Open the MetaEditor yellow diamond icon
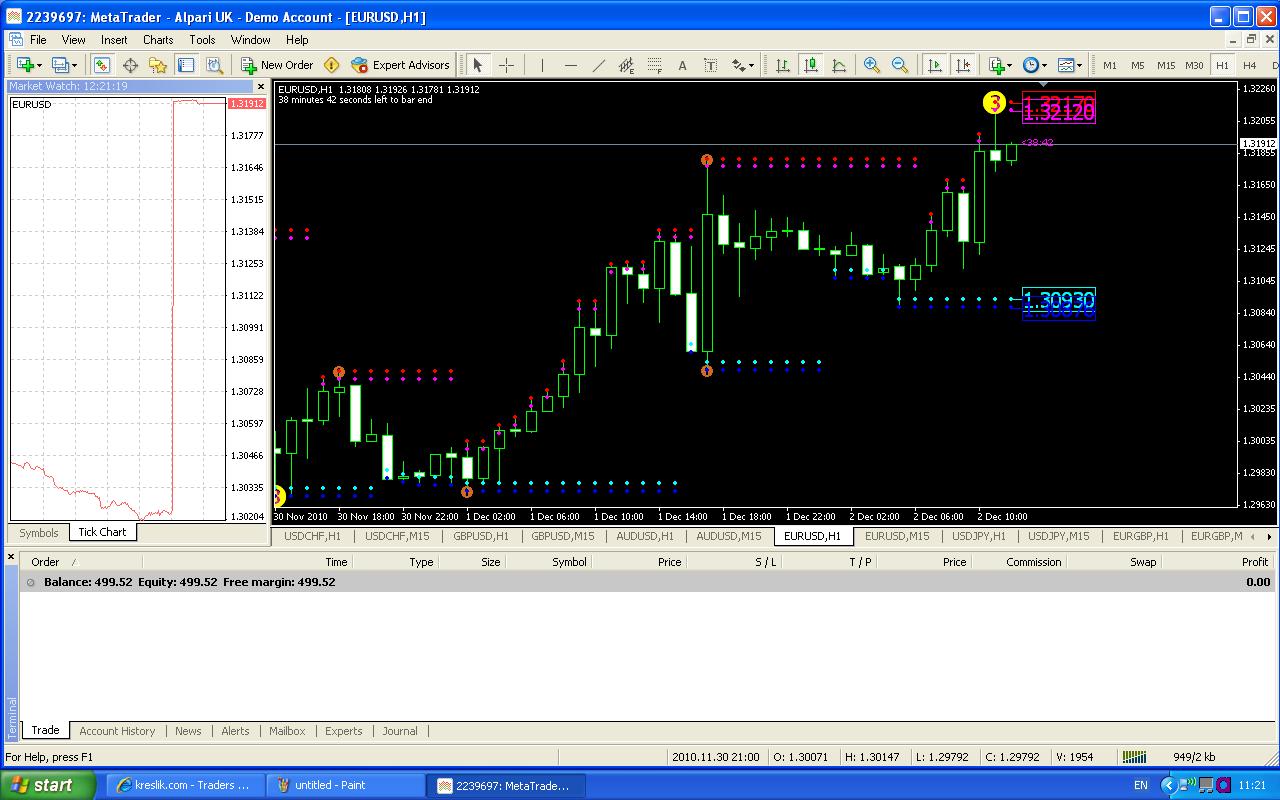Viewport: 1280px width, 800px height. pyautogui.click(x=331, y=65)
